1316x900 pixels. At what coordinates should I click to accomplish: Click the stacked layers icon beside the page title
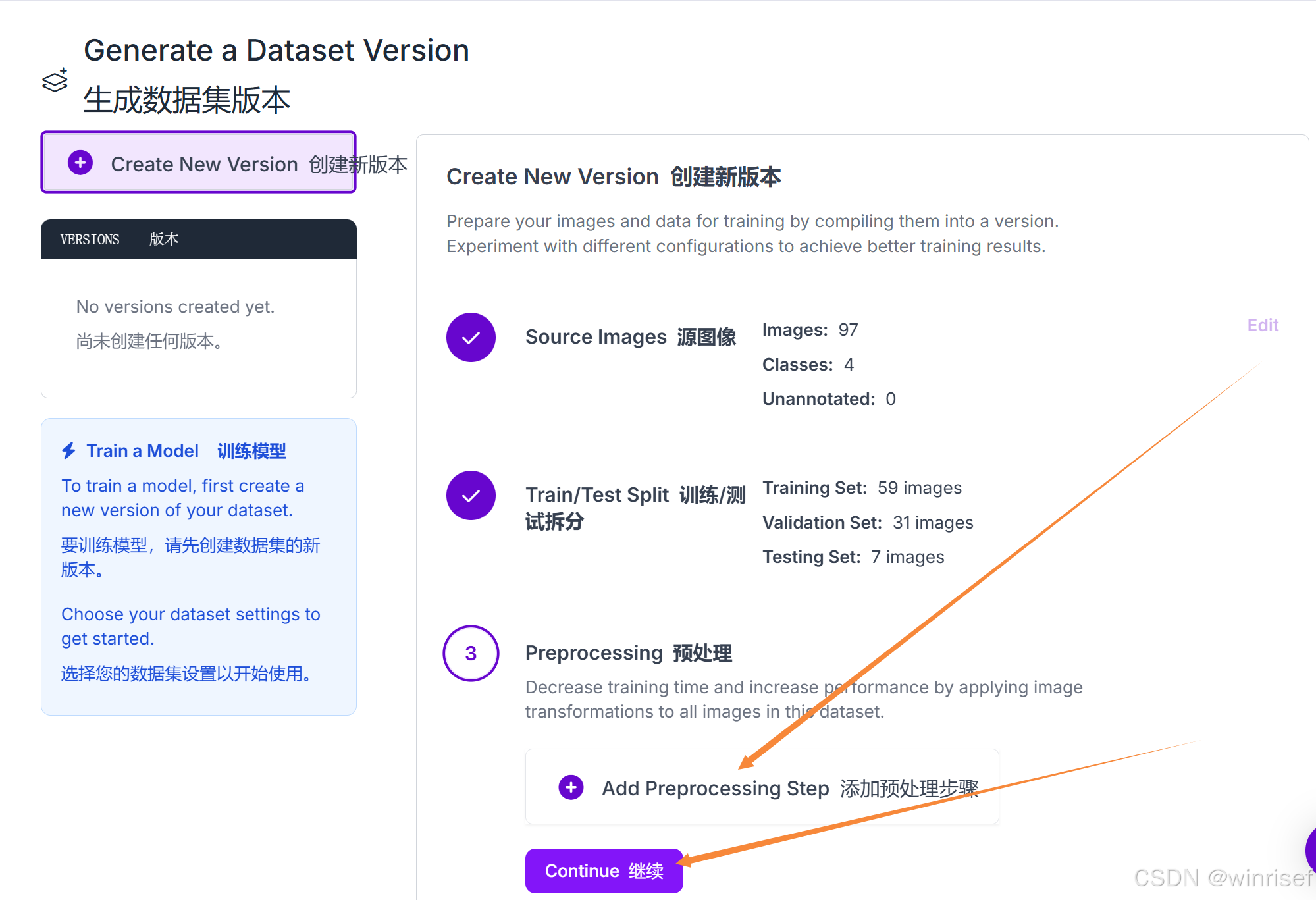coord(55,81)
